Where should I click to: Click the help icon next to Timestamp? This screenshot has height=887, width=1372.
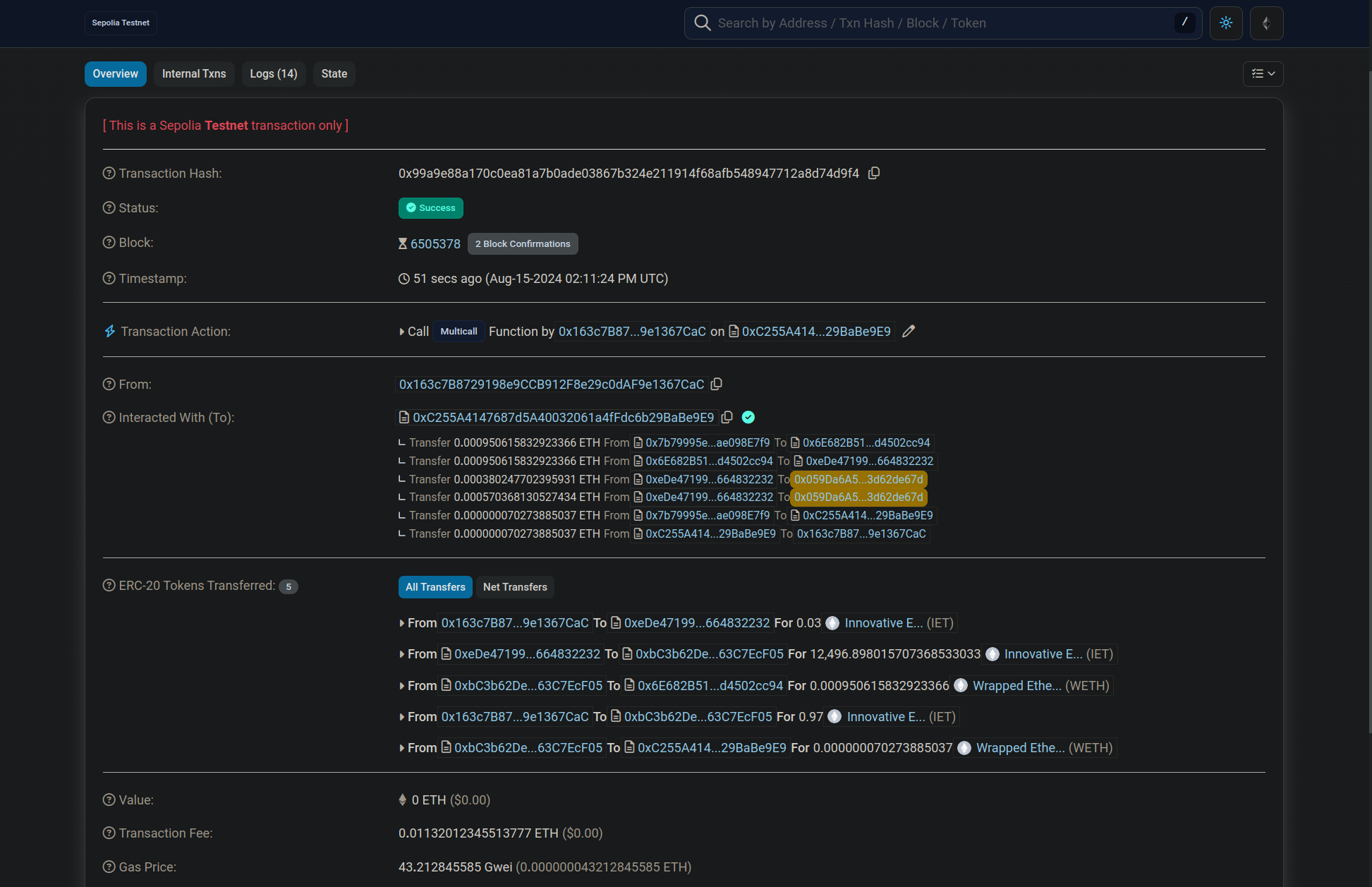pyautogui.click(x=109, y=278)
